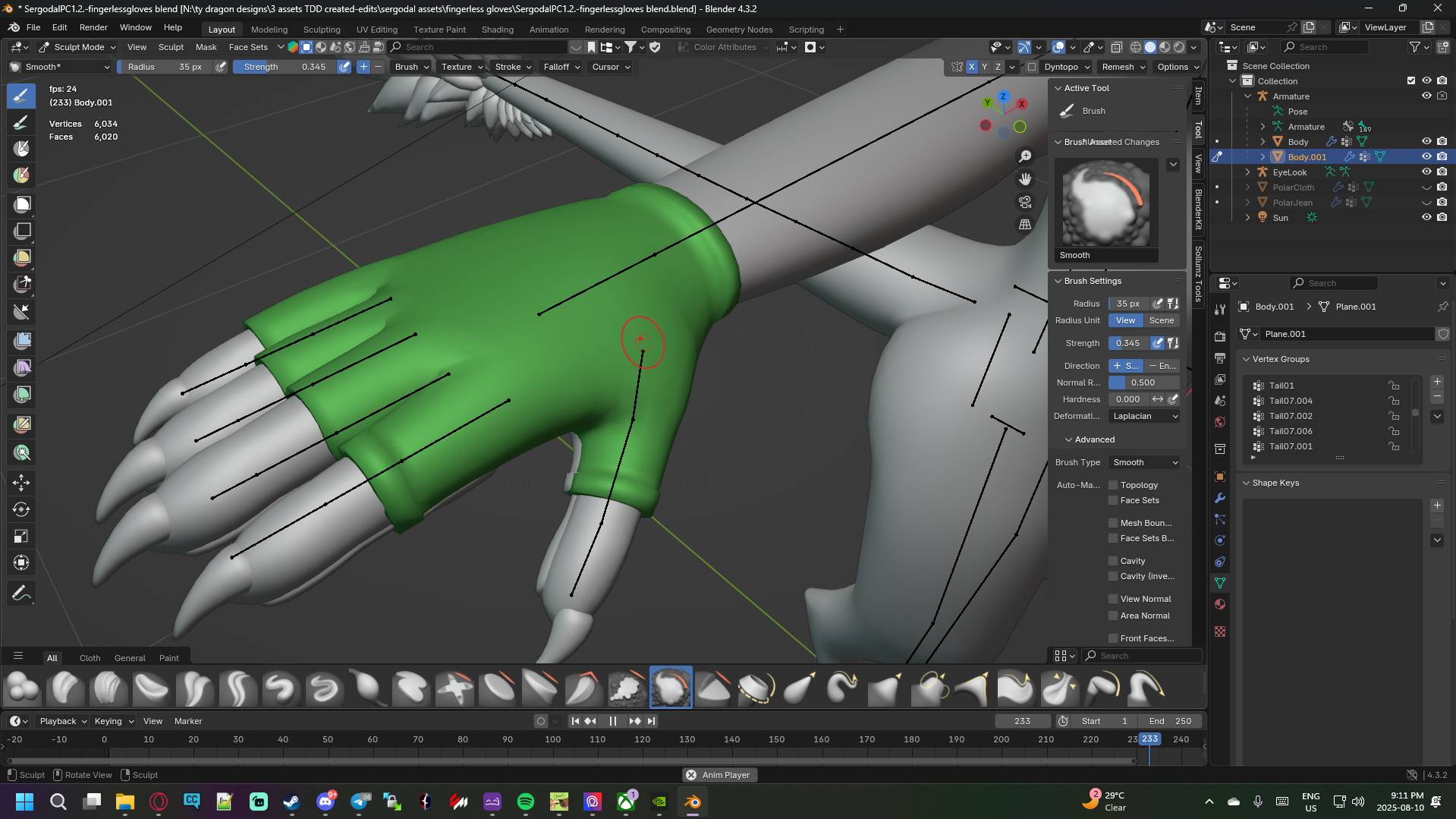This screenshot has width=1456, height=819.
Task: Toggle the camera view gizmo icon
Action: coord(1025,202)
